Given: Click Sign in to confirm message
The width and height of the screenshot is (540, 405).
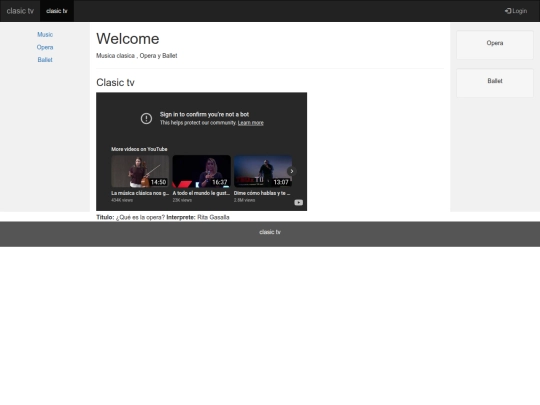Looking at the screenshot, I should coord(204,114).
